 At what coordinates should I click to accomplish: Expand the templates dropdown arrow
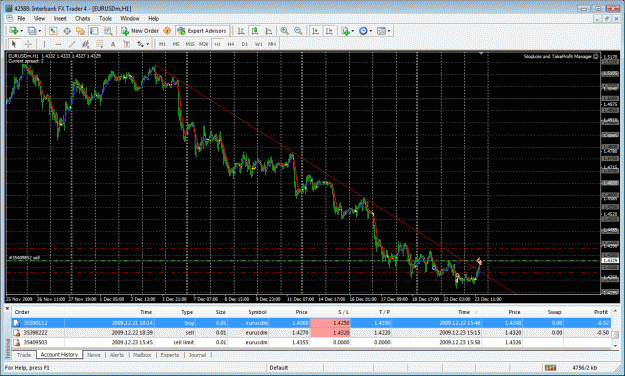pyautogui.click(x=389, y=31)
